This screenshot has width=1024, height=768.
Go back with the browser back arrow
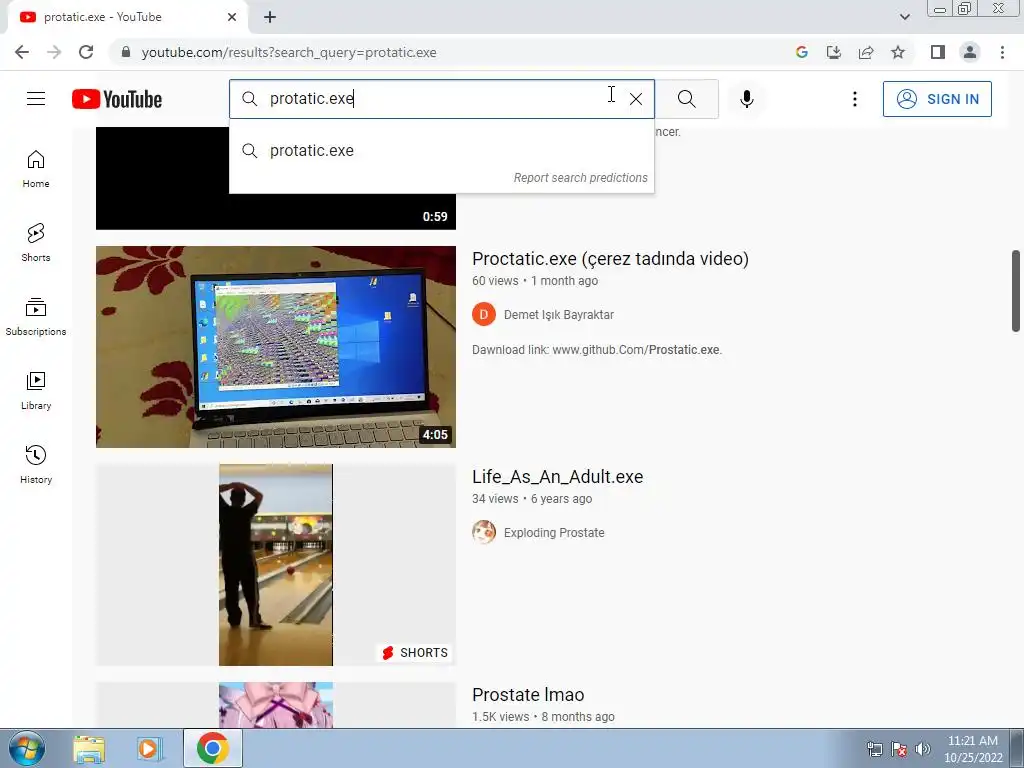tap(22, 52)
